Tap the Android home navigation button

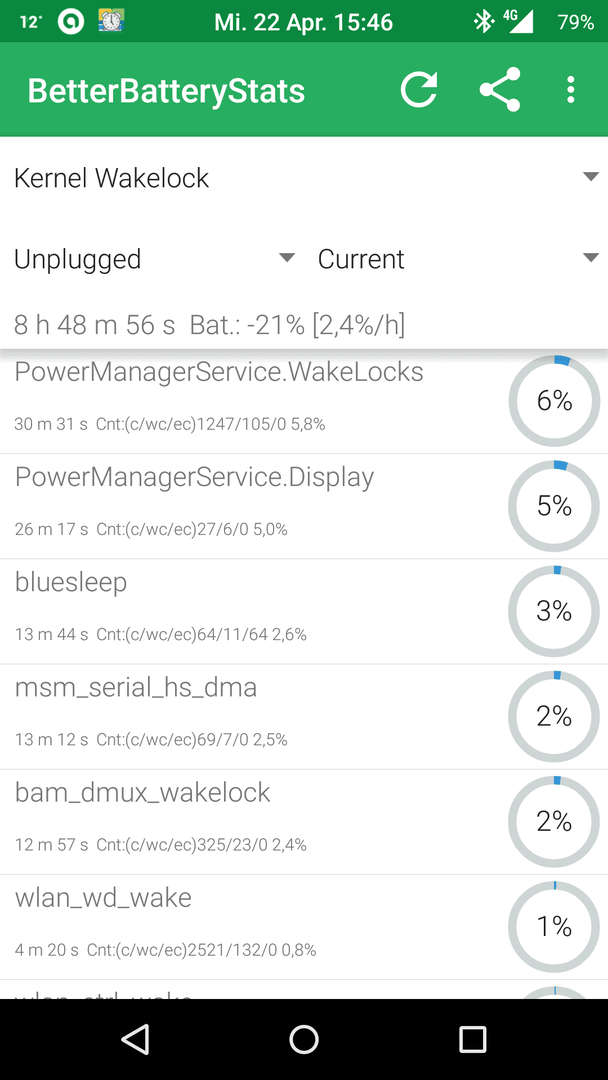coord(304,1039)
